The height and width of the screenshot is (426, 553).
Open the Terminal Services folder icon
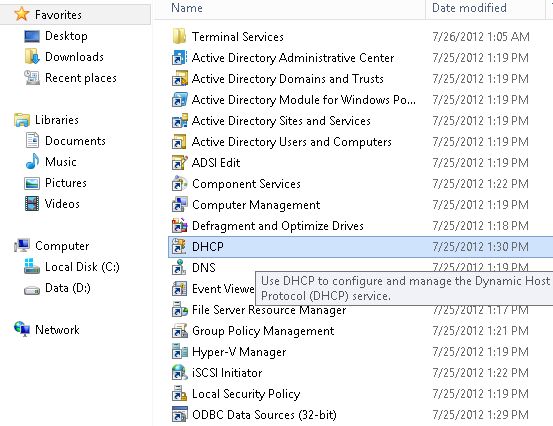point(180,36)
